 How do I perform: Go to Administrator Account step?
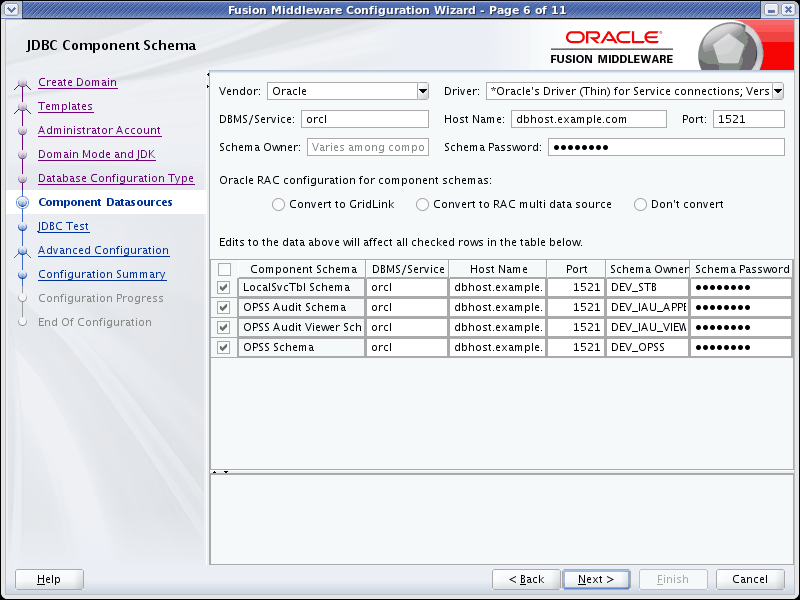click(99, 130)
